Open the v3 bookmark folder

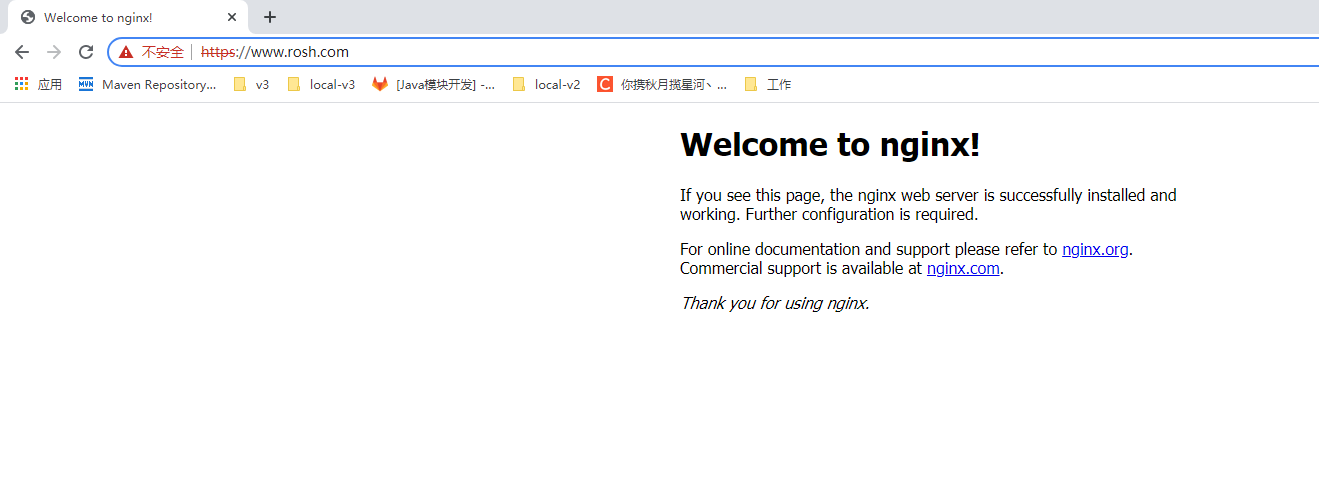(251, 84)
